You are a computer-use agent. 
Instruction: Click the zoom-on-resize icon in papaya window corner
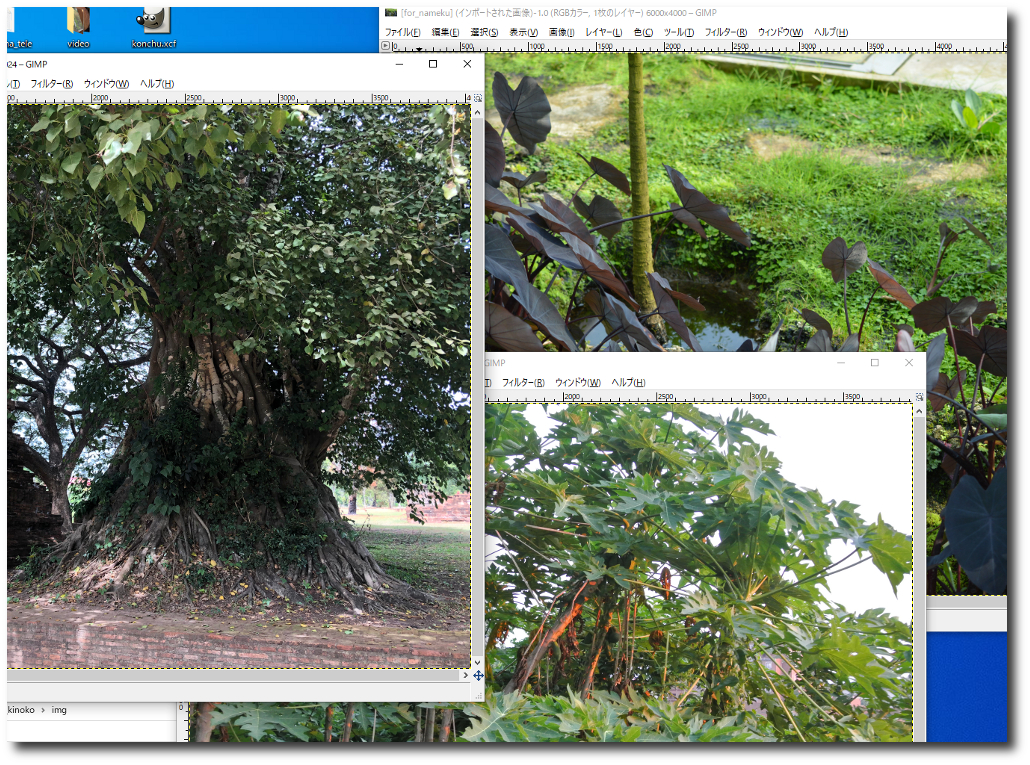pyautogui.click(x=920, y=397)
